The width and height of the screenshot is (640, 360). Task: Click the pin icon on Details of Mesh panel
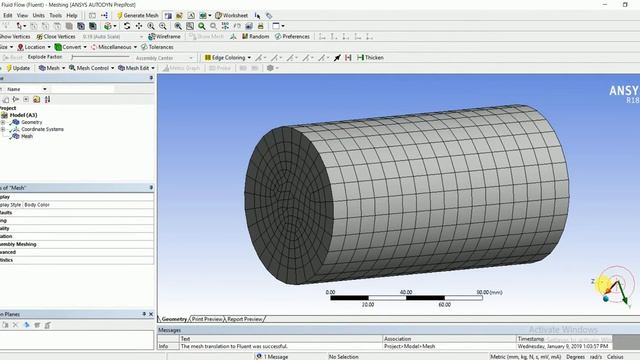151,187
